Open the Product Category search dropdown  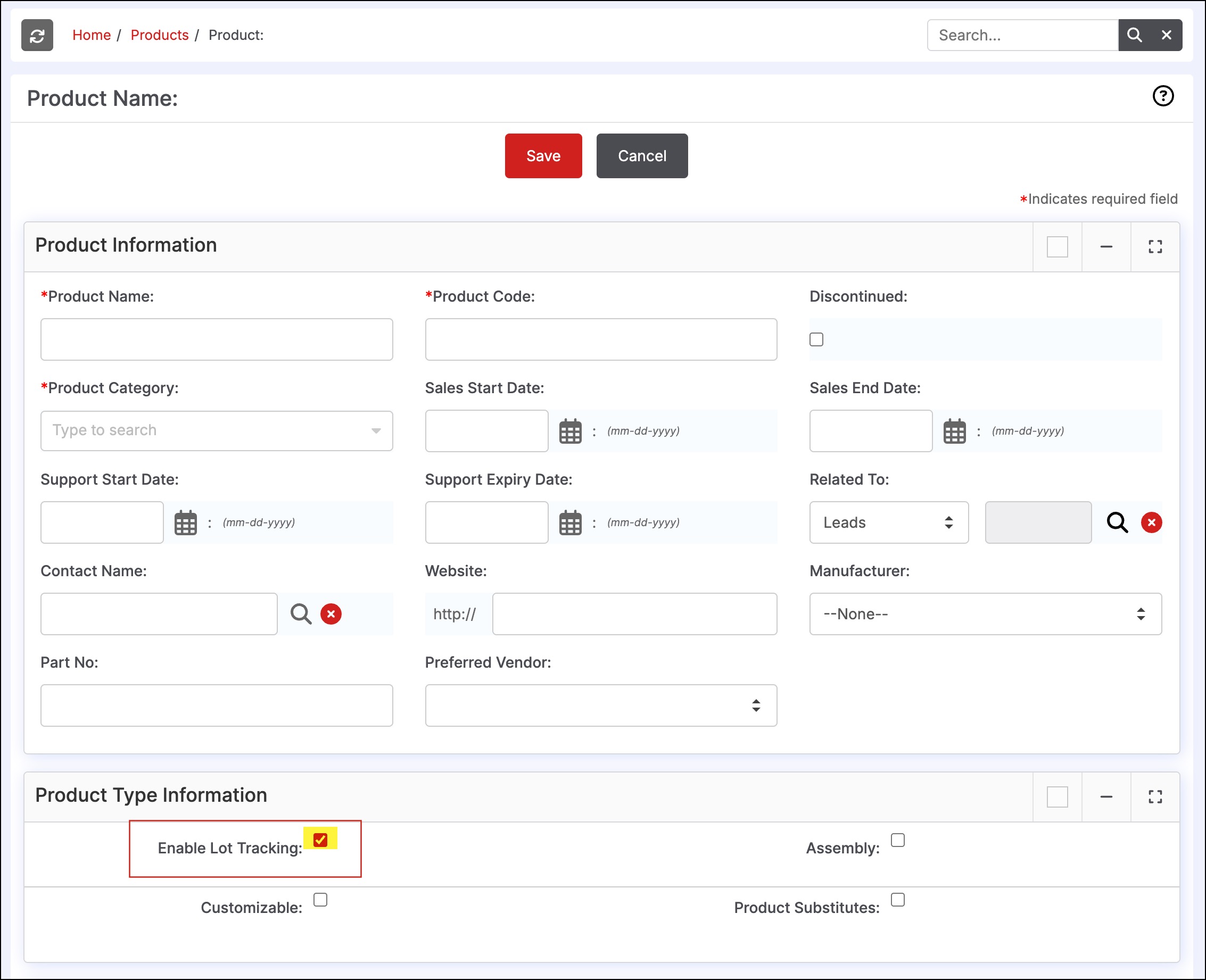coord(216,431)
